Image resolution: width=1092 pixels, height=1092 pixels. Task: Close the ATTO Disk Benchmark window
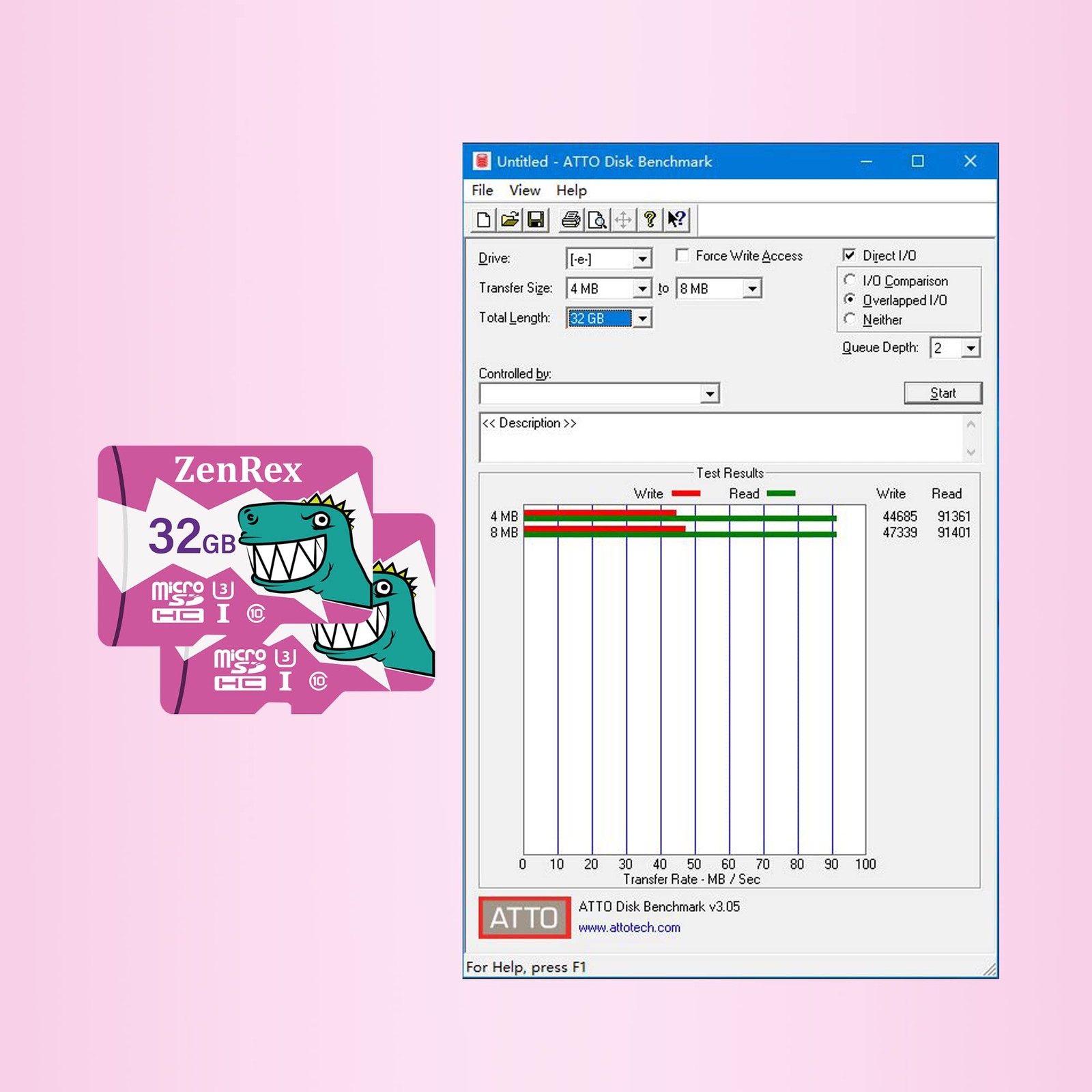970,162
